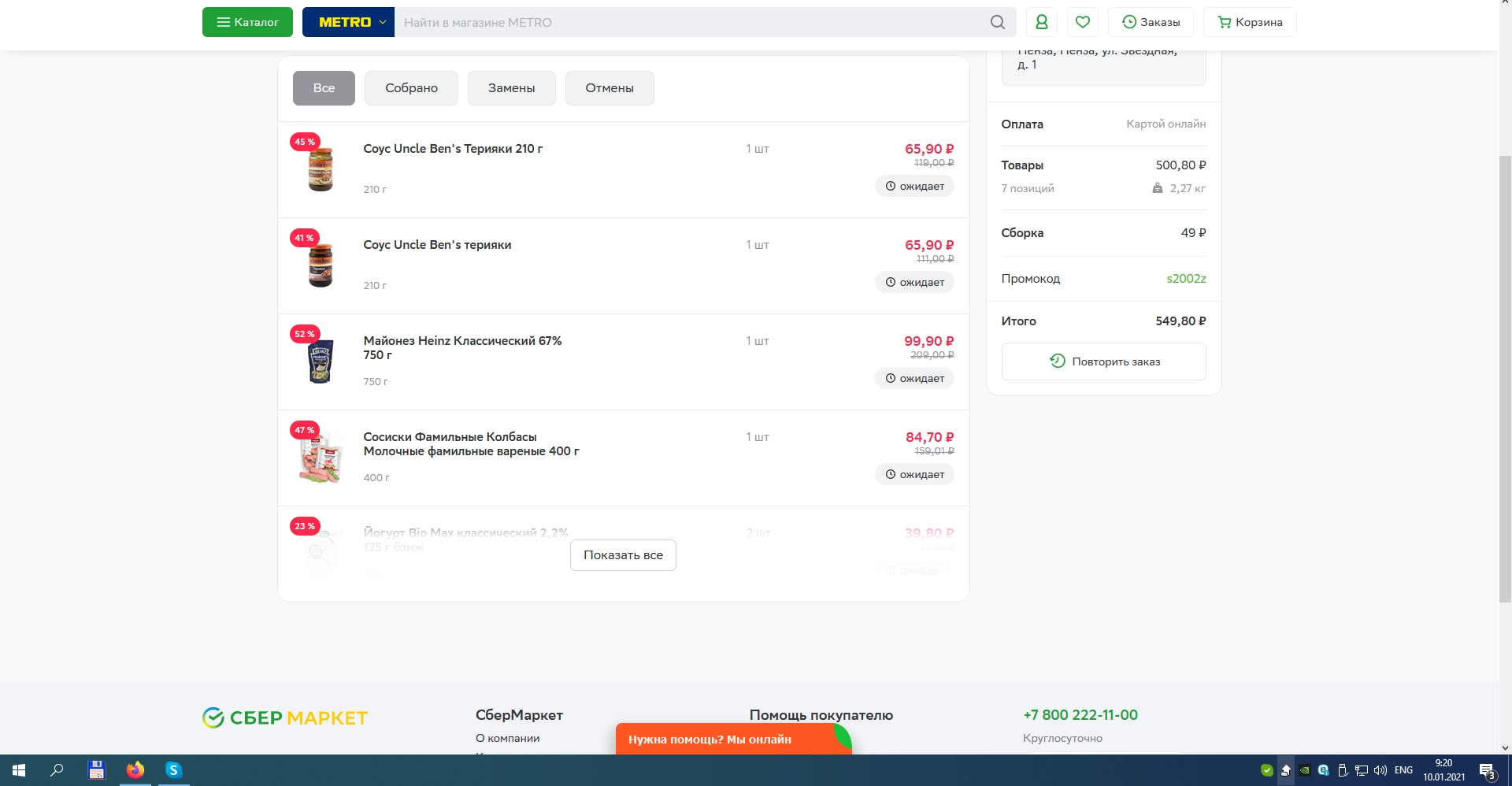Click Показать все to expand items

point(623,555)
